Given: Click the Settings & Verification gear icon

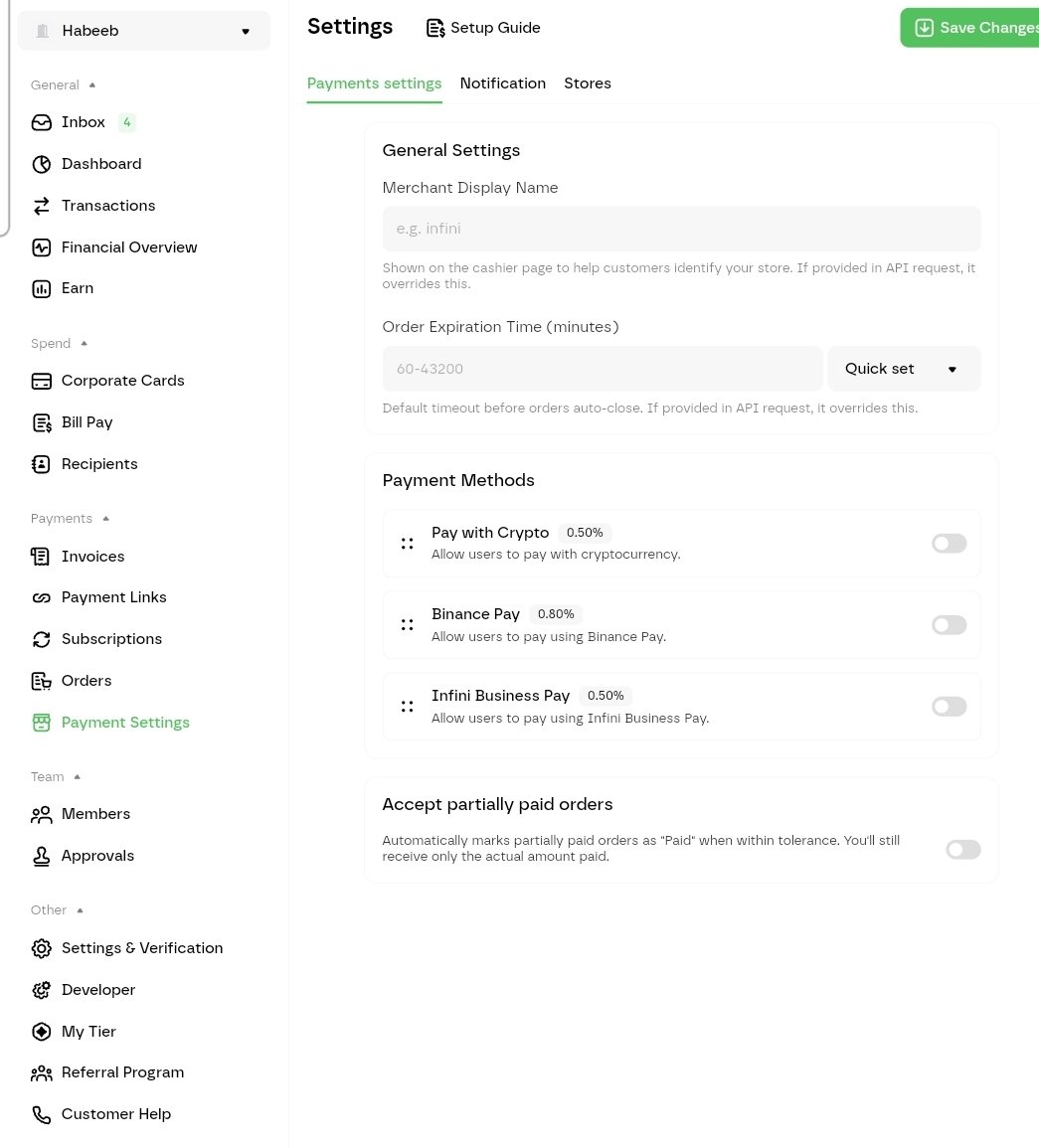Looking at the screenshot, I should (42, 948).
